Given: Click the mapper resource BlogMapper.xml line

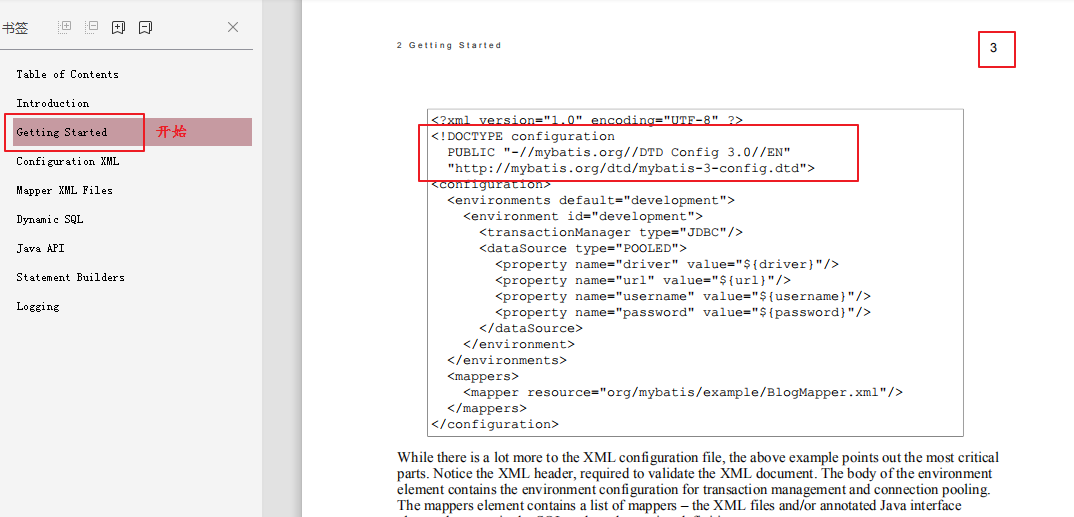Looking at the screenshot, I should coord(683,392).
